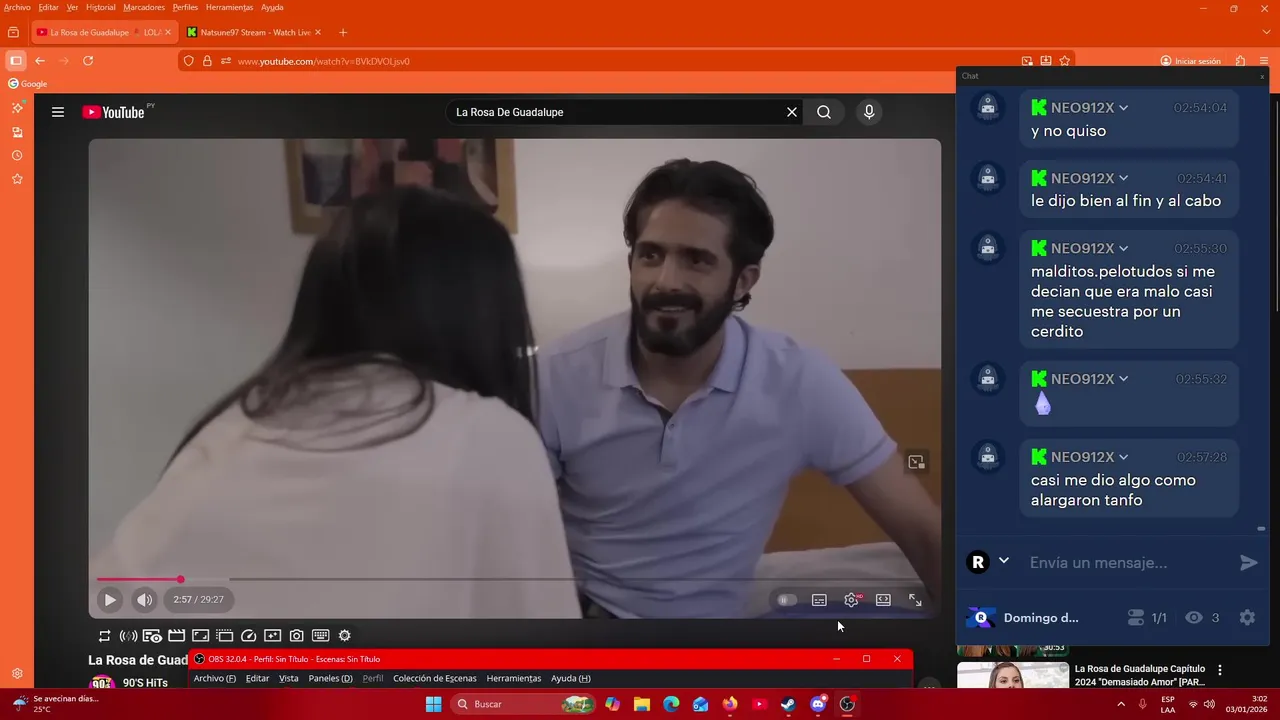Expand NEO912X menu on 'y no quiso'
The height and width of the screenshot is (720, 1280).
click(x=1124, y=108)
